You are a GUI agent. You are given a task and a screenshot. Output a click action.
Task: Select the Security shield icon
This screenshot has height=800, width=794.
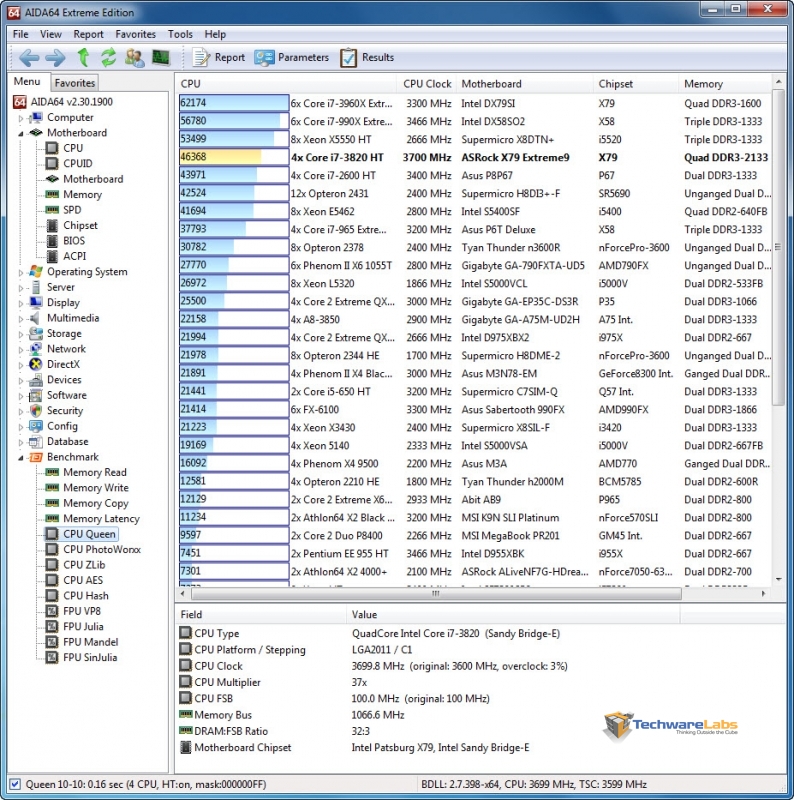click(x=36, y=410)
